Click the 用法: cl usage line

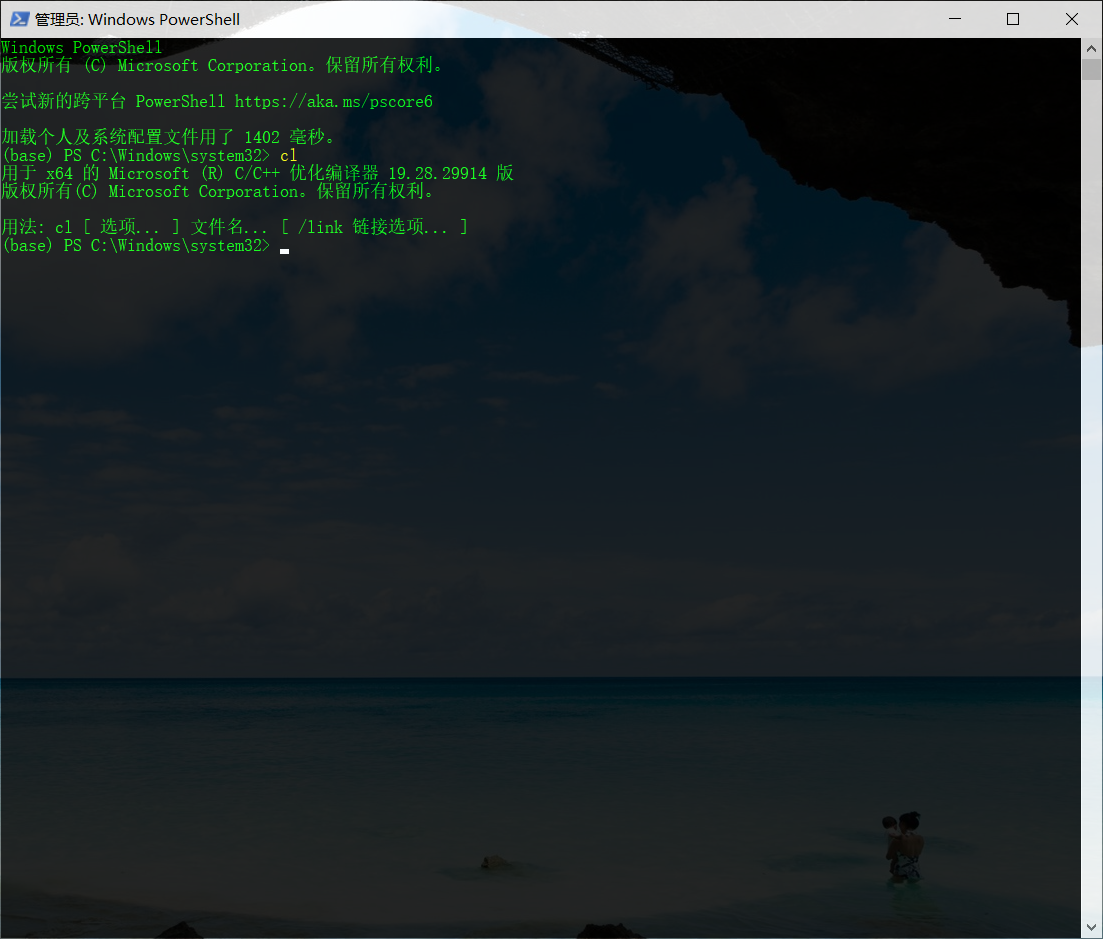230,227
